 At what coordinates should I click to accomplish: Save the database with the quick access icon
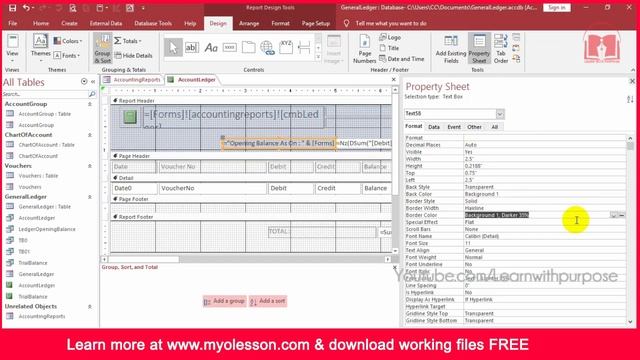point(13,8)
